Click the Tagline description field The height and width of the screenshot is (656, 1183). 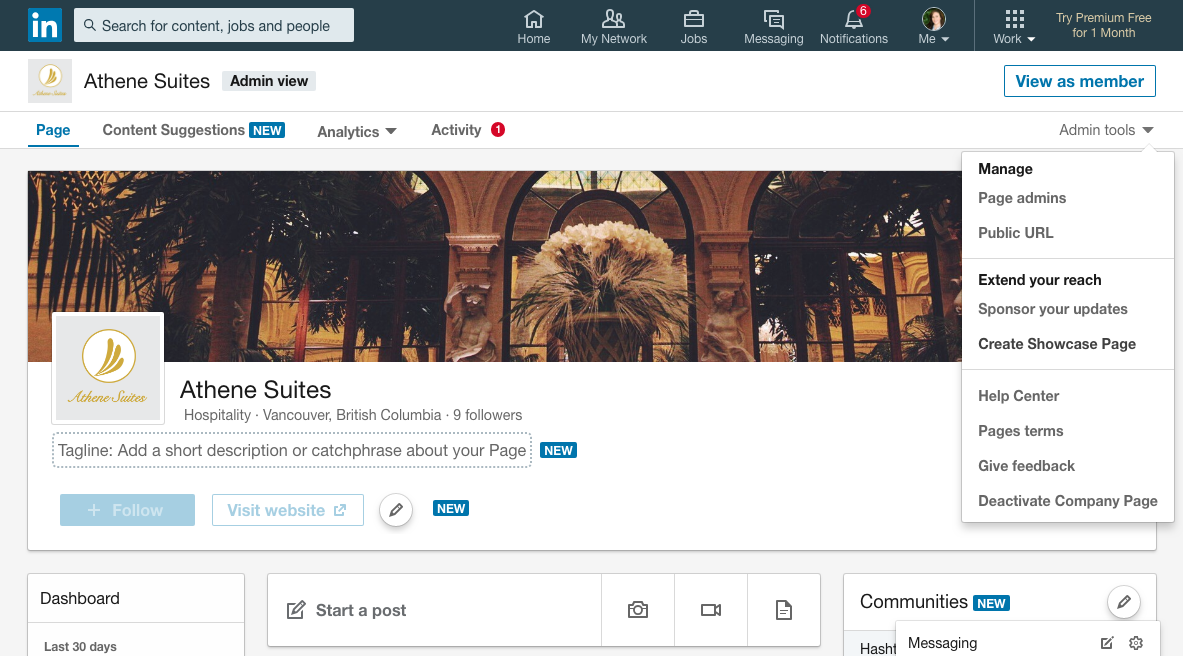[x=292, y=450]
